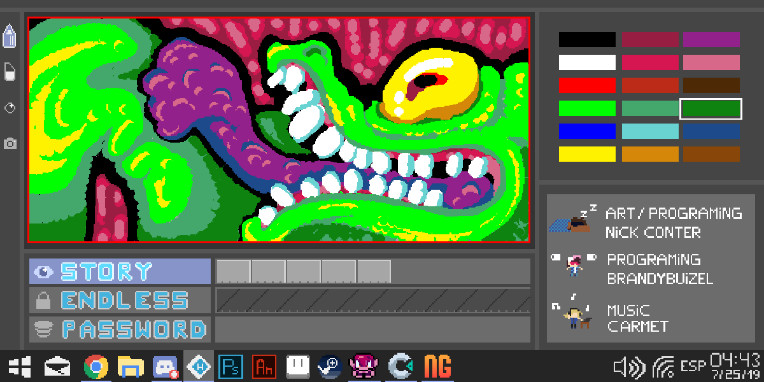Select the PASSWORD option
764x382 pixels.
120,329
